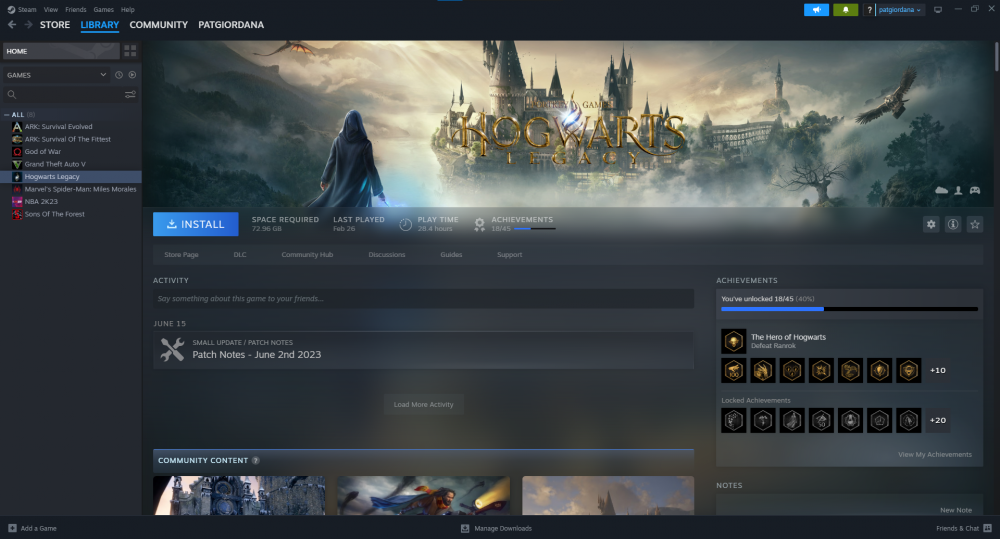The image size is (1000, 539).
Task: Click the announcements megaphone icon
Action: pos(817,10)
